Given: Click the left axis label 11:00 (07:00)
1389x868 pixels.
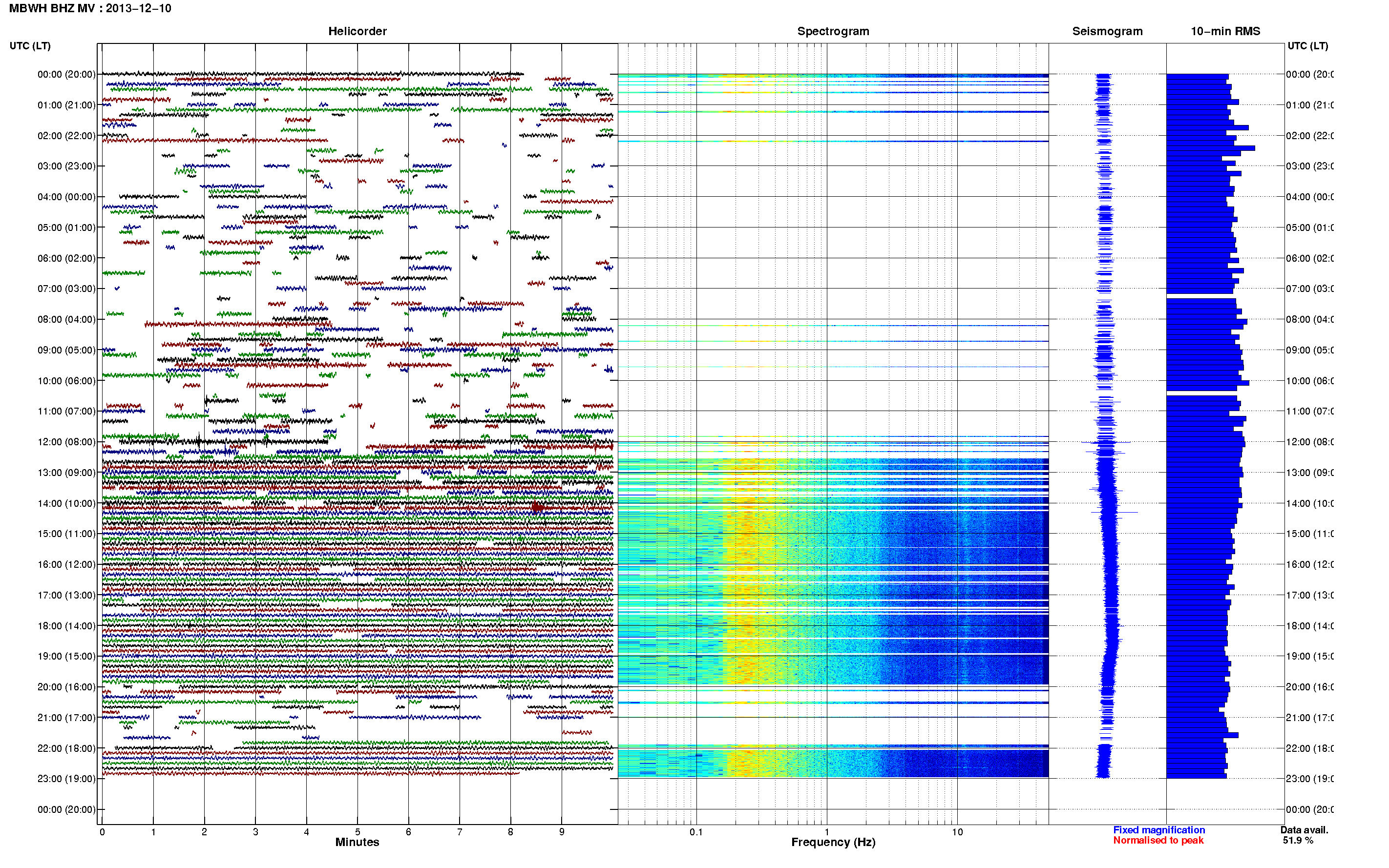Looking at the screenshot, I should click(x=66, y=411).
